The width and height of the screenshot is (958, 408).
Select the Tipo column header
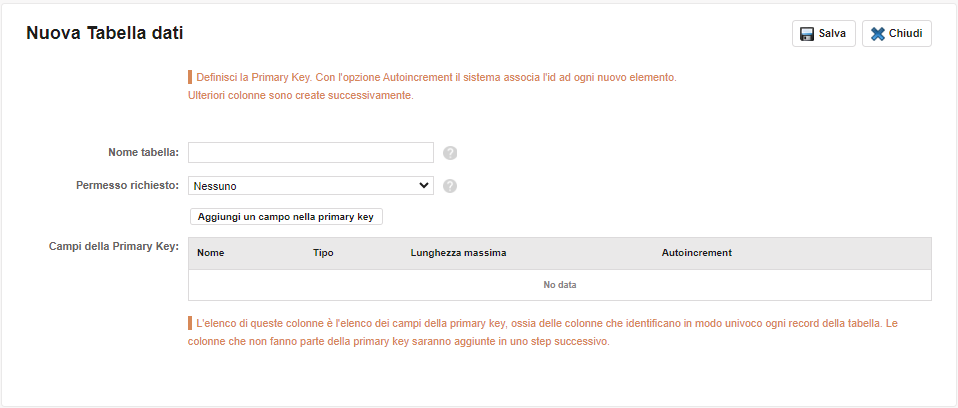[323, 253]
